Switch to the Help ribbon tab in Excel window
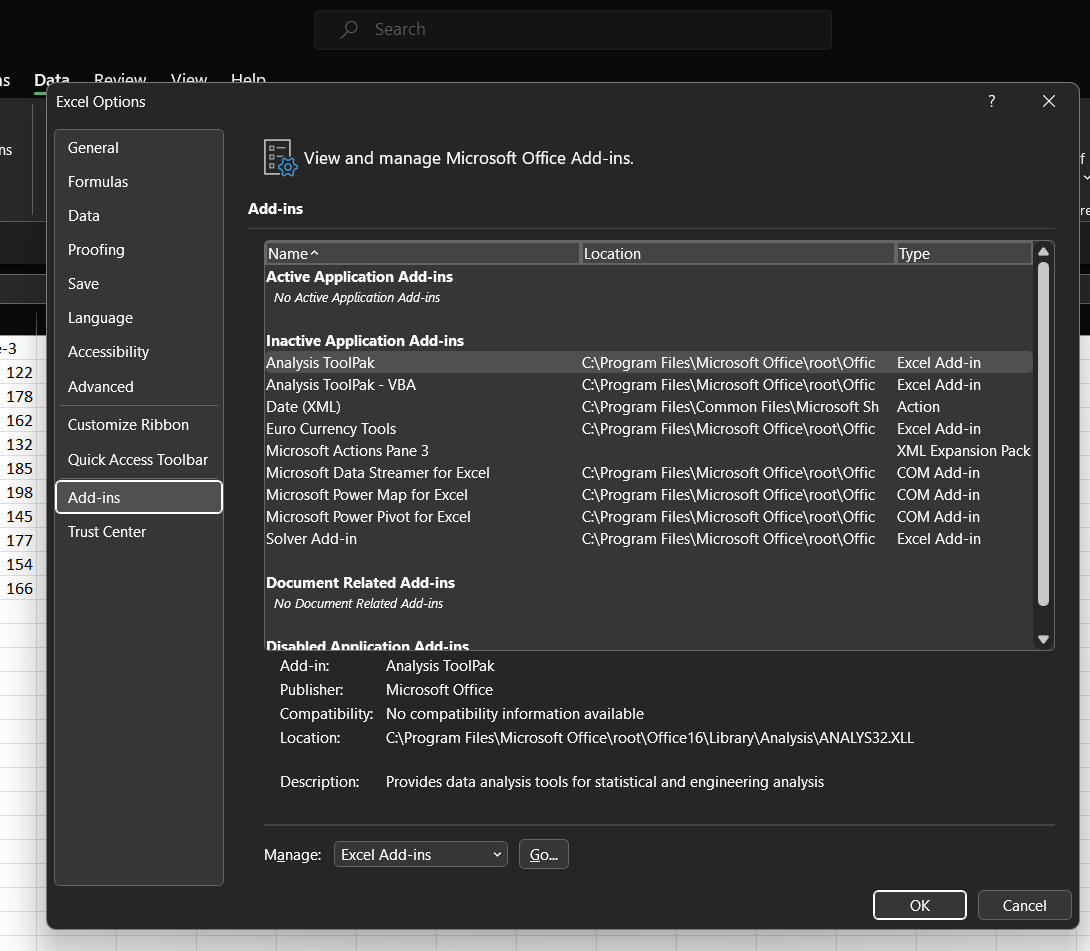Viewport: 1090px width, 951px height. (248, 80)
